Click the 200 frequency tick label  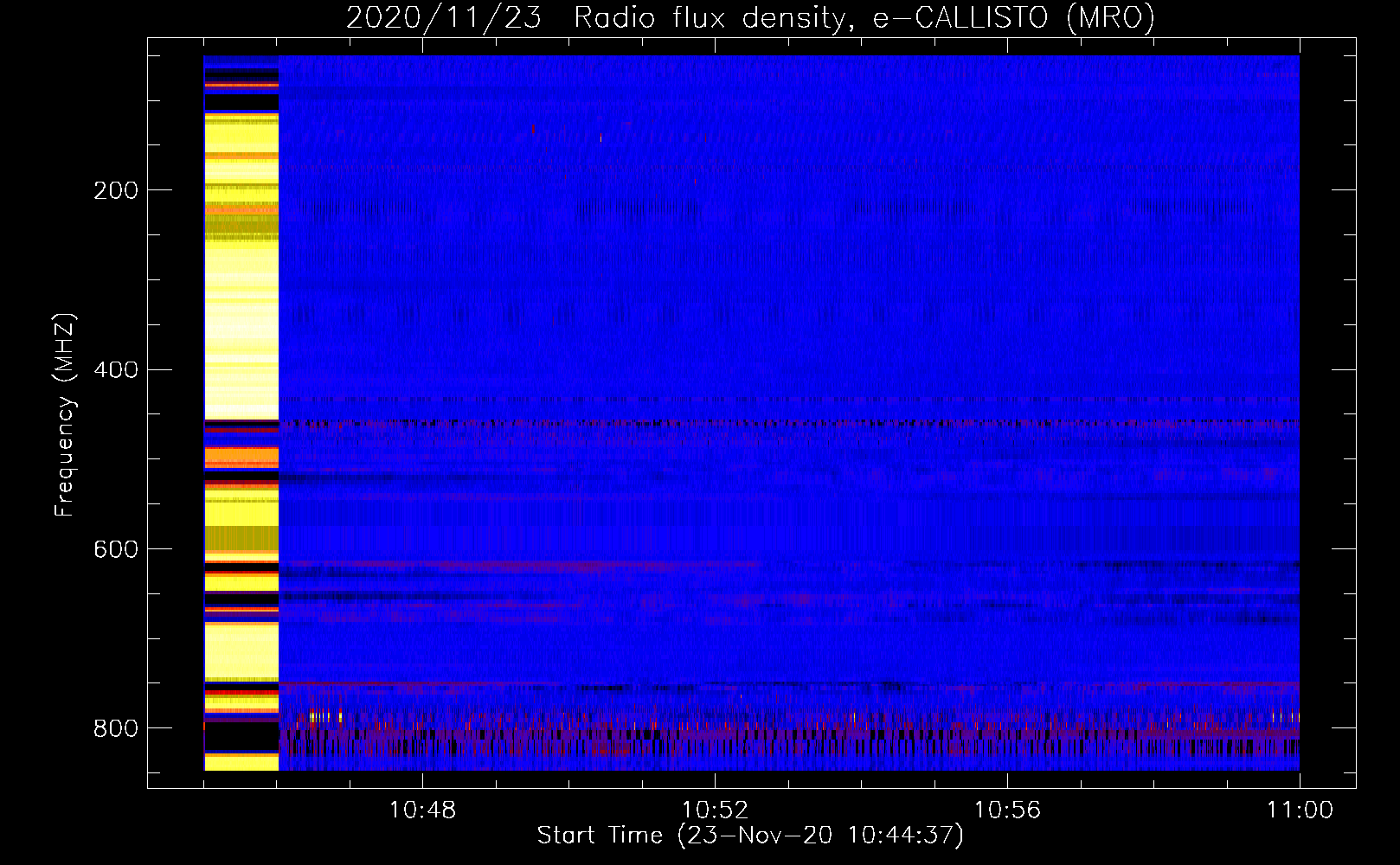click(115, 190)
